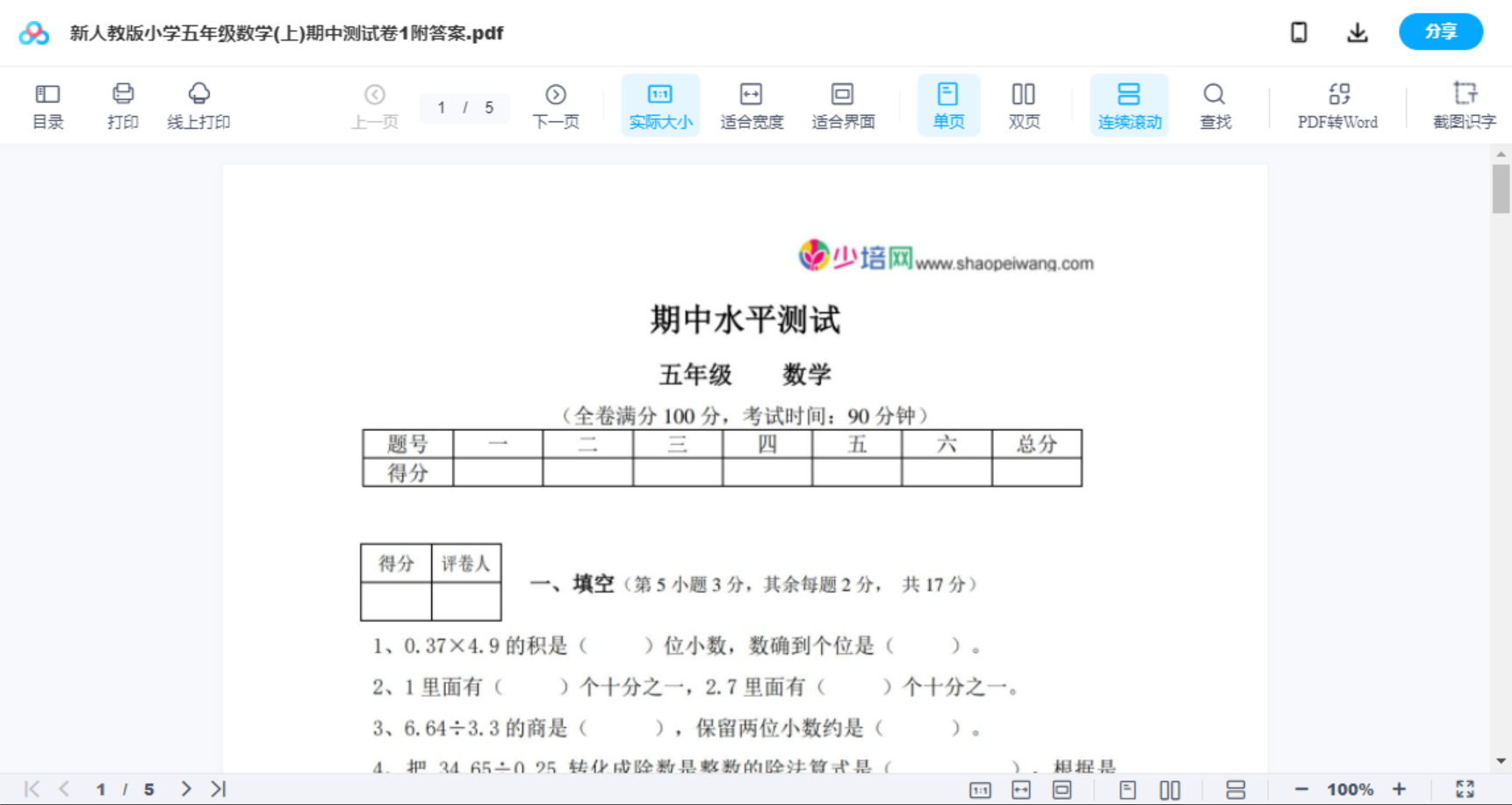The image size is (1512, 805).
Task: Print the document with the 打印 icon
Action: (122, 104)
